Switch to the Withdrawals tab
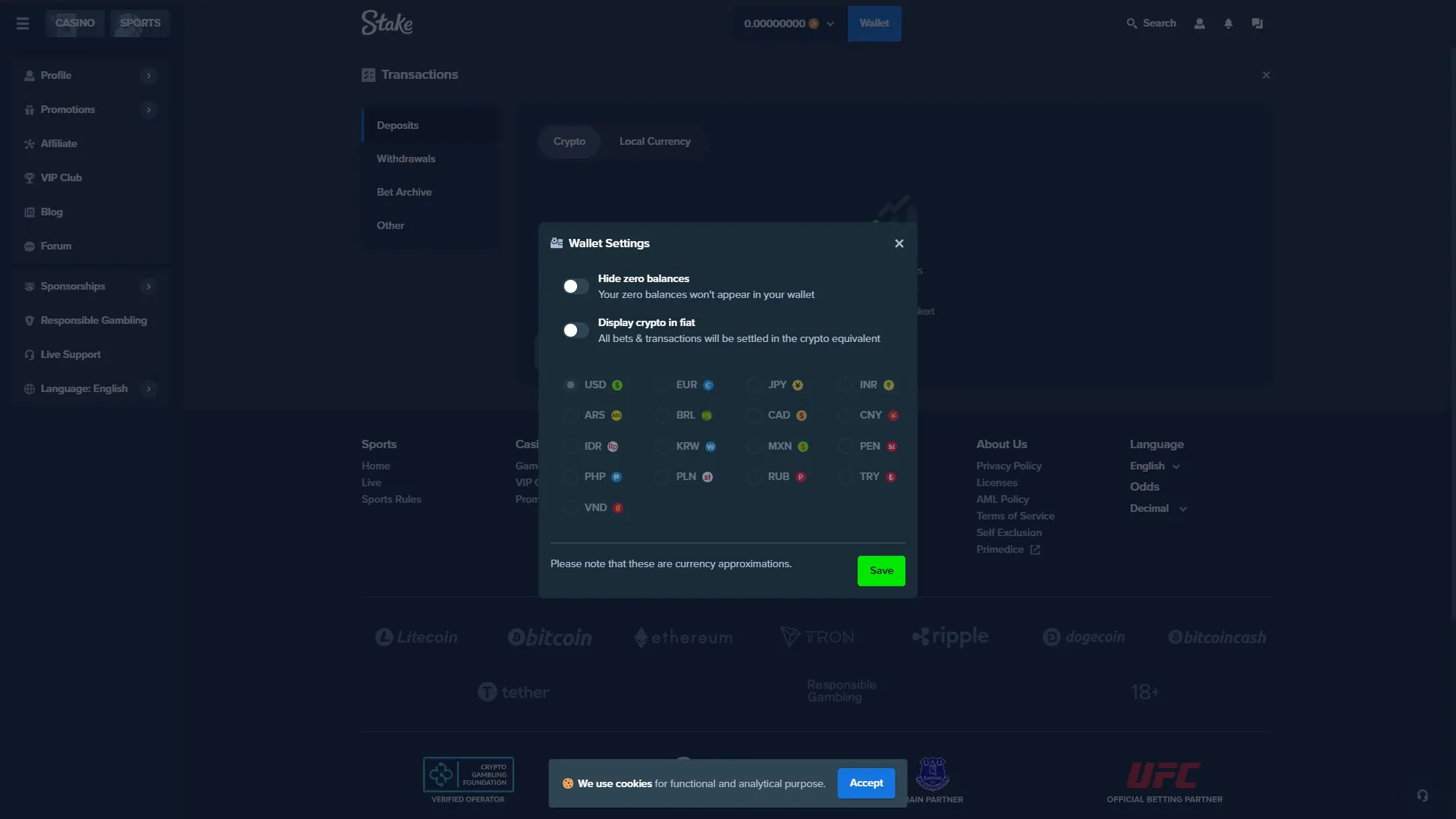Screen dimensions: 1456x819 coord(431,159)
